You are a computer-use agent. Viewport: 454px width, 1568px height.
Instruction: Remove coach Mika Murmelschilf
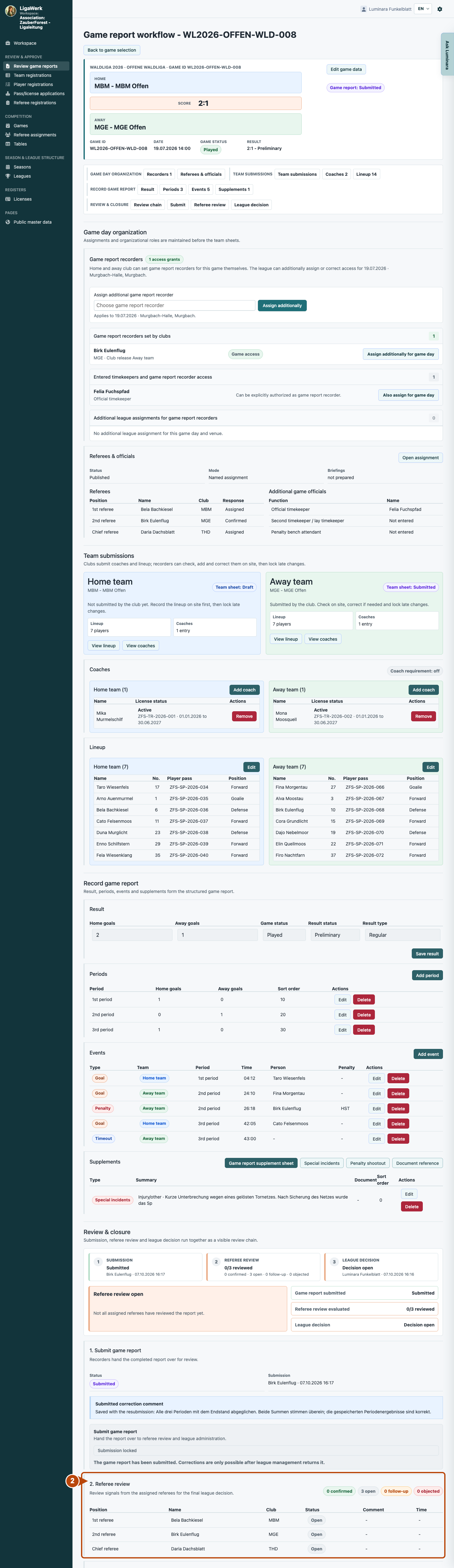click(x=244, y=716)
